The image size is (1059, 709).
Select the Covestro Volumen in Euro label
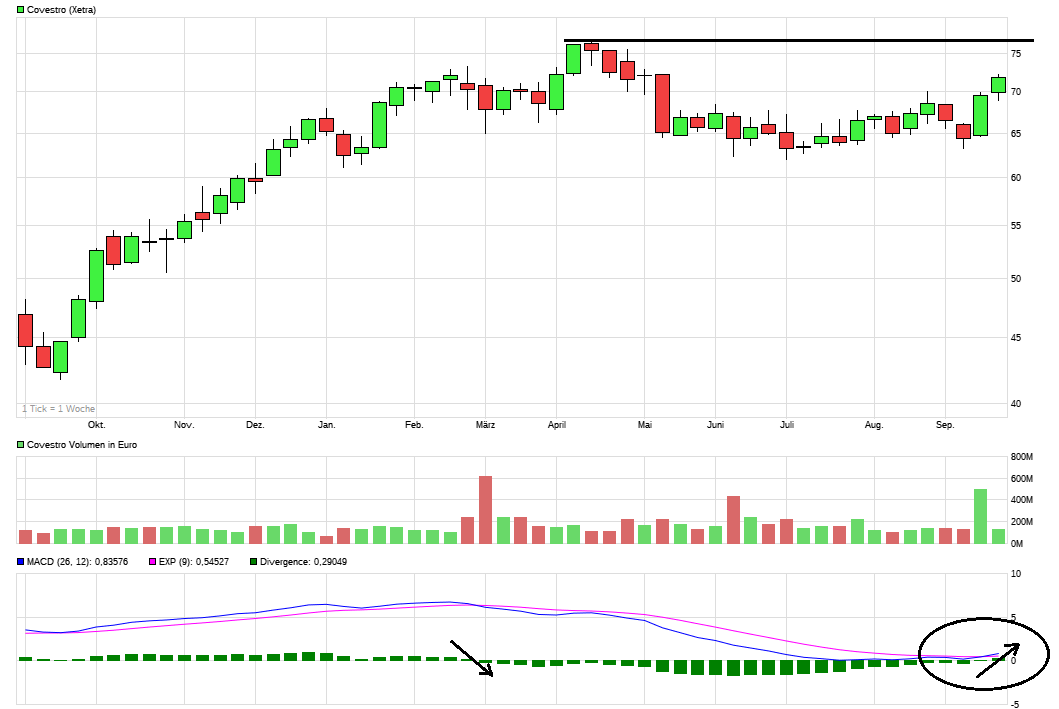pos(82,445)
